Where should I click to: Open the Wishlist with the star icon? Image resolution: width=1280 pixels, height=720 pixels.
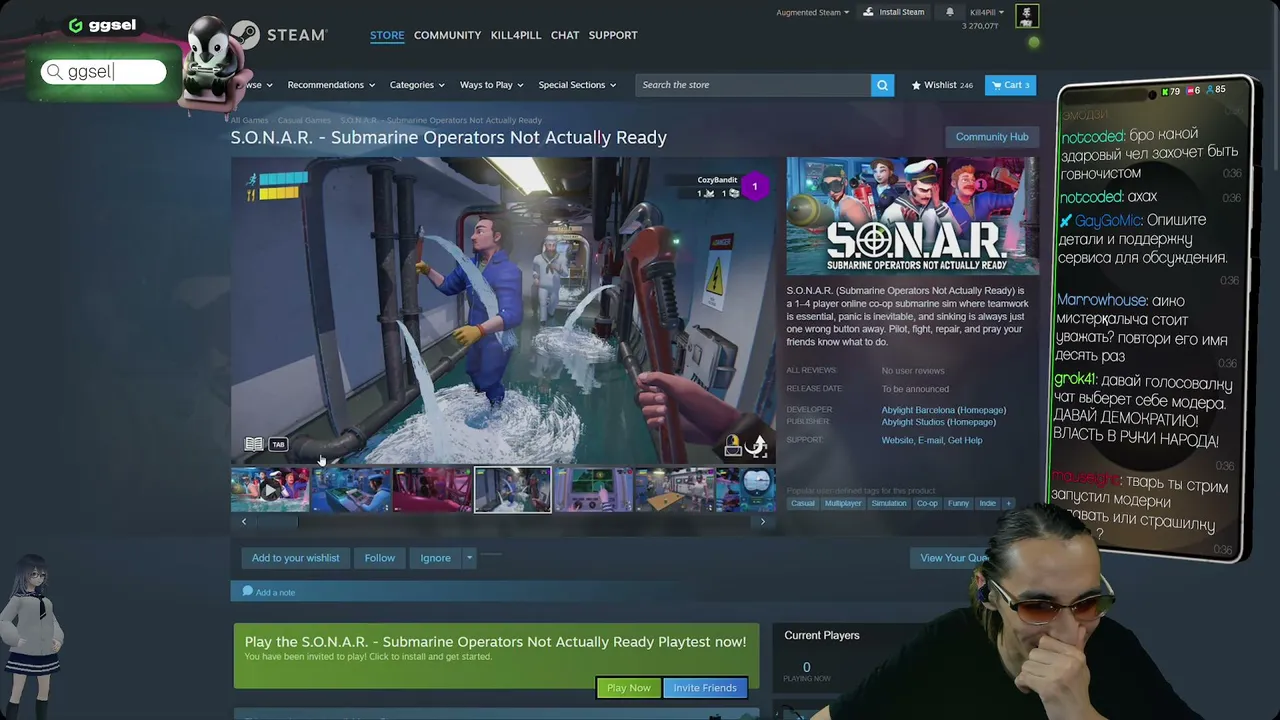point(942,85)
